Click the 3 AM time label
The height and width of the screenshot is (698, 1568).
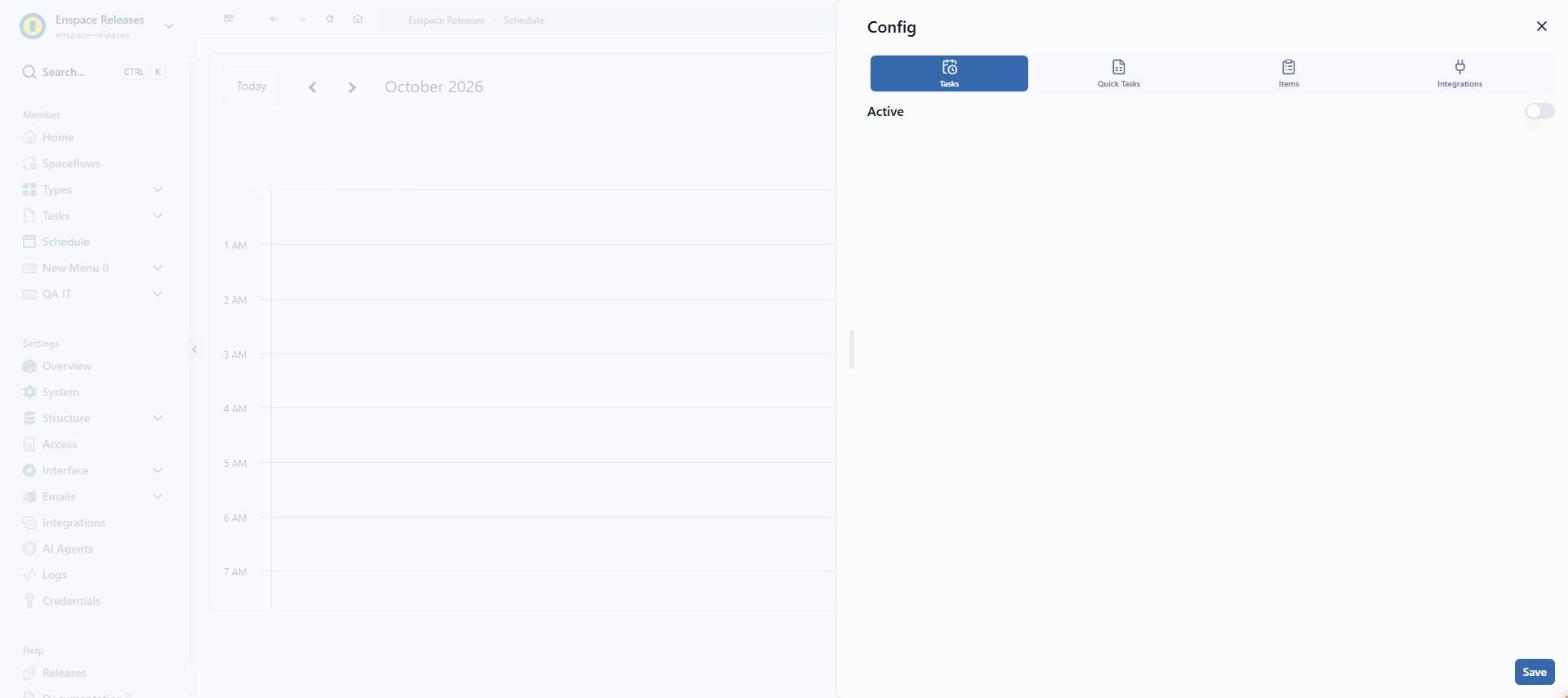point(235,354)
